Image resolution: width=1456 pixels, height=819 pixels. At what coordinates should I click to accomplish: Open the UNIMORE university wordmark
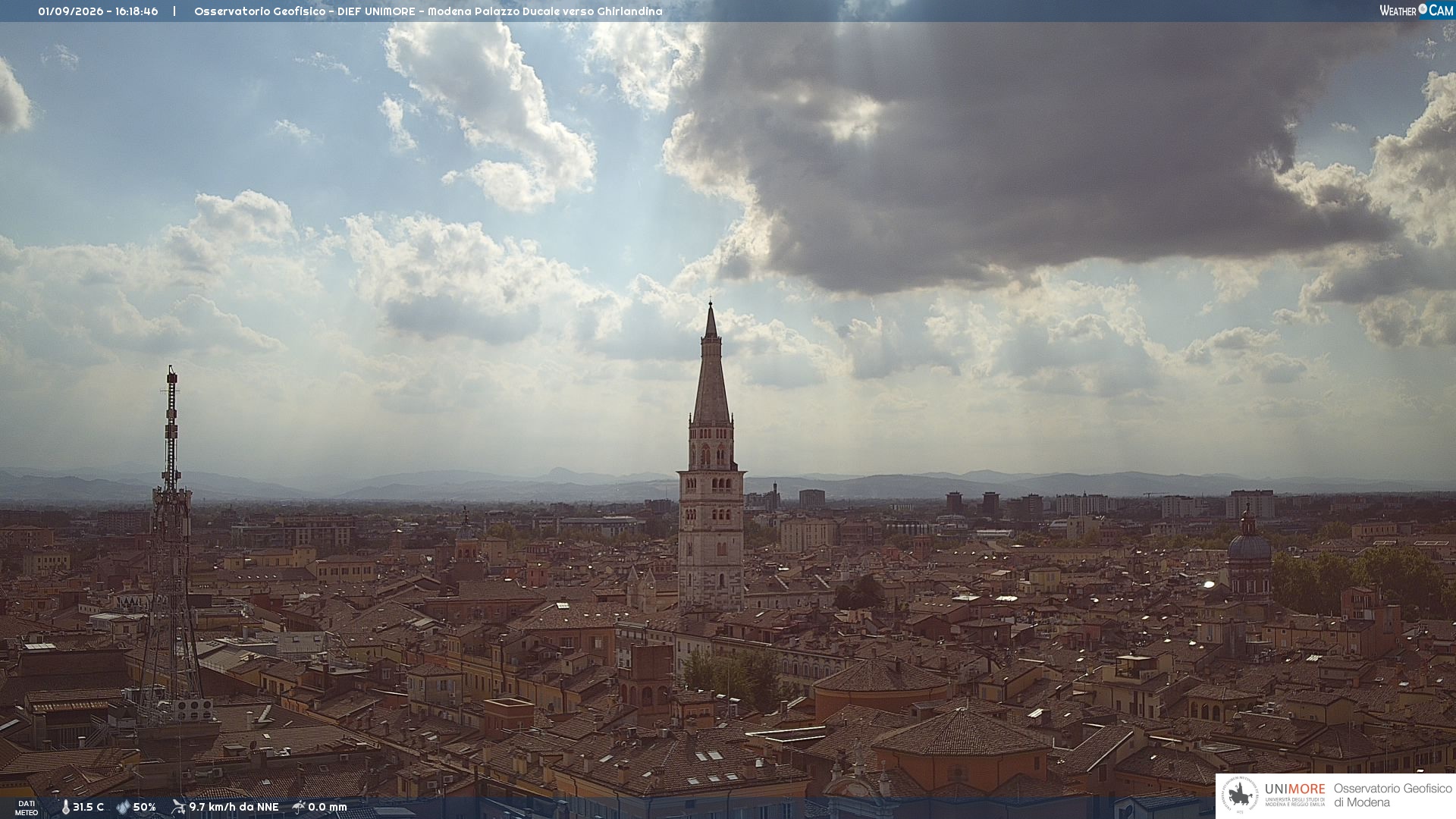point(1295,794)
